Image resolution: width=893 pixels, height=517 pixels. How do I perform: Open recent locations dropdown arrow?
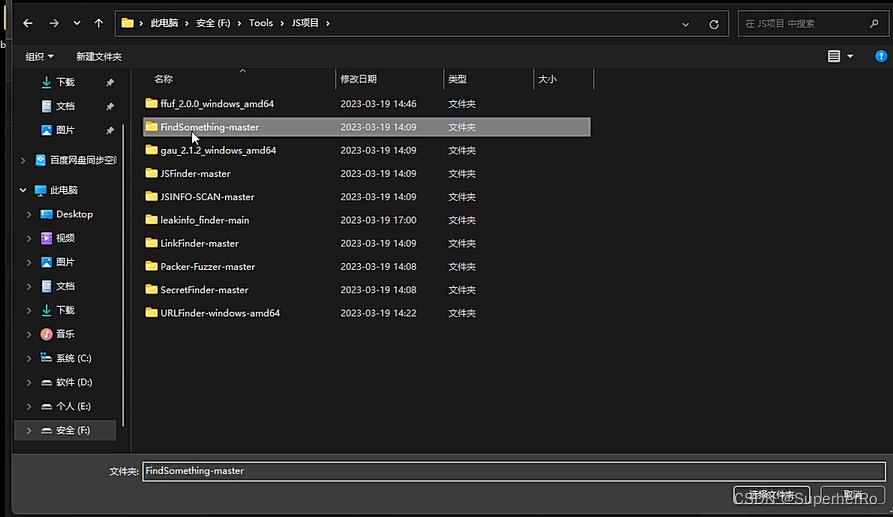(76, 23)
